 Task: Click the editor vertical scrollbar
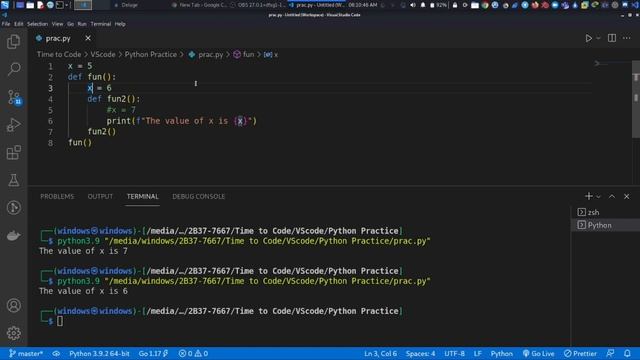point(636,99)
